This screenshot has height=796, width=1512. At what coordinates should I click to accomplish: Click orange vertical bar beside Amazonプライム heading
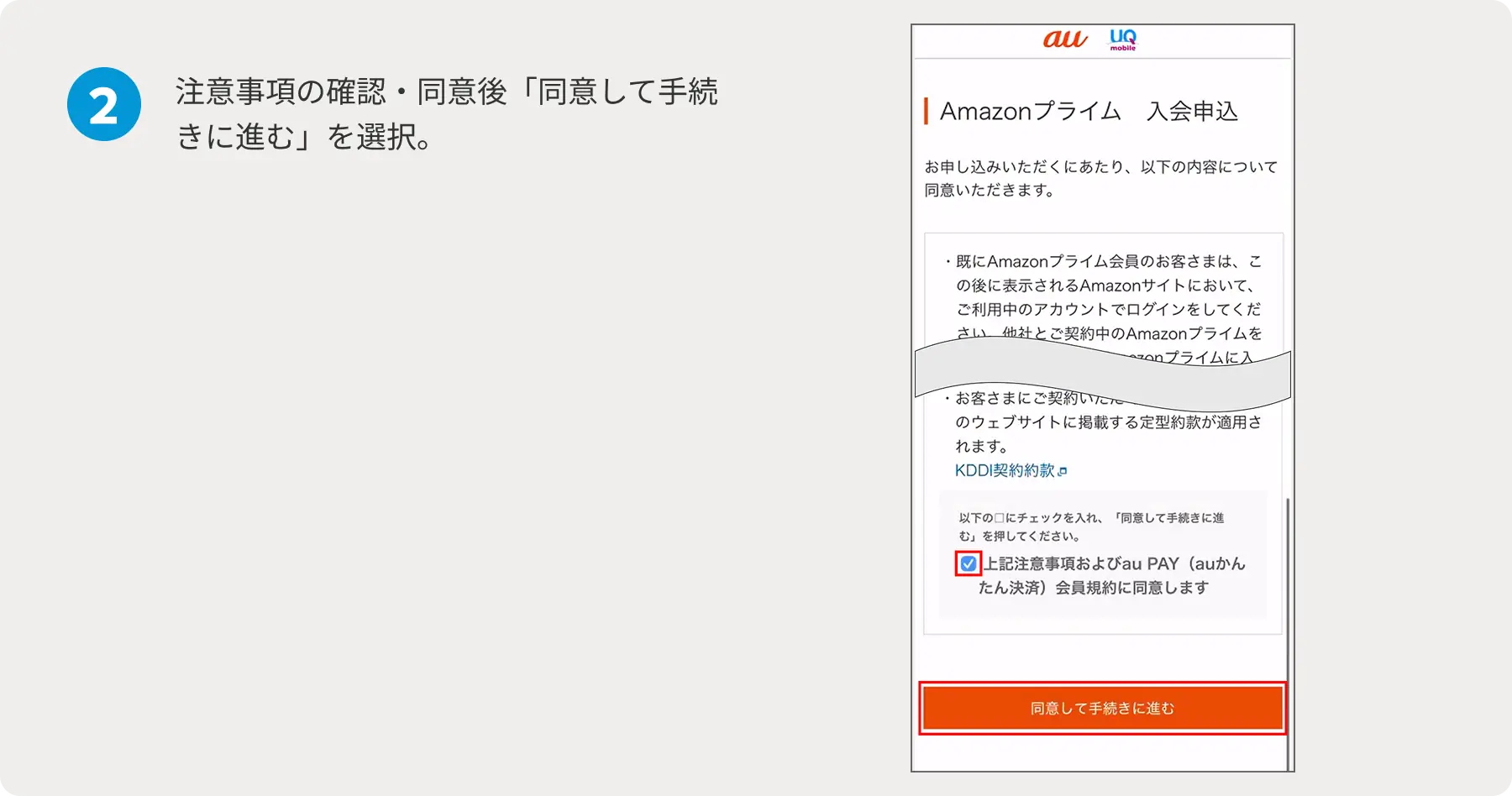926,111
